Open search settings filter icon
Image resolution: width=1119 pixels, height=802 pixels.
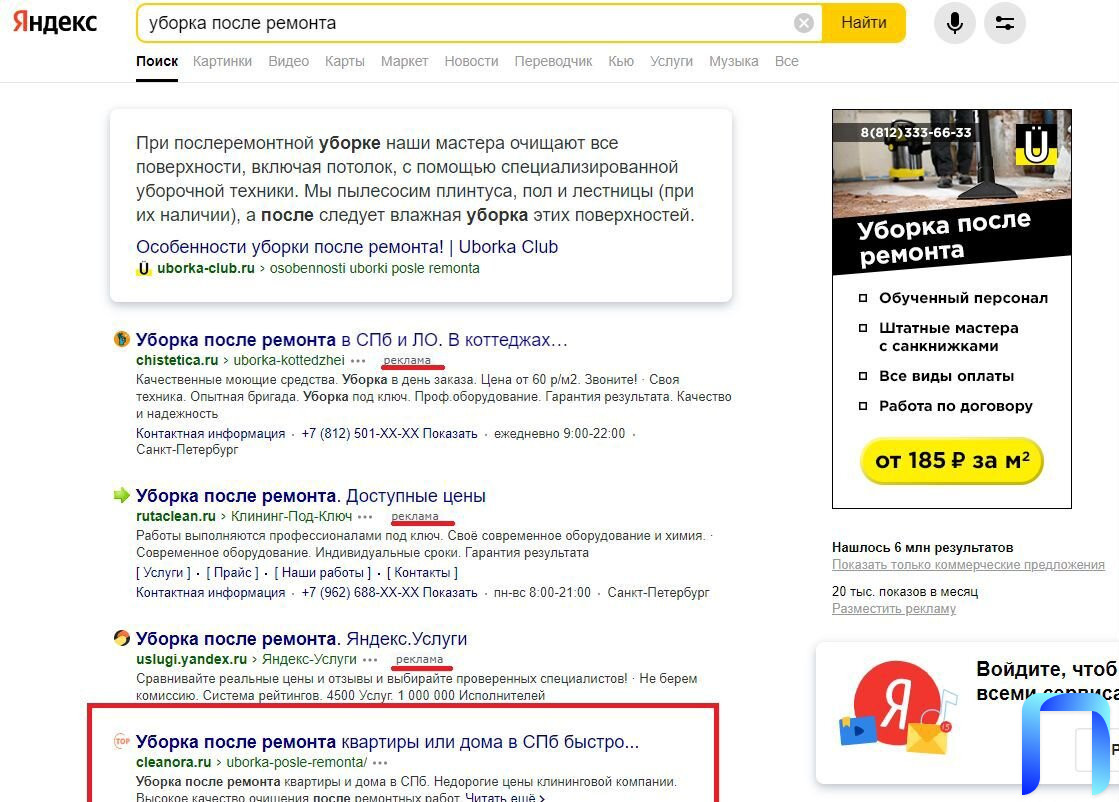1005,23
